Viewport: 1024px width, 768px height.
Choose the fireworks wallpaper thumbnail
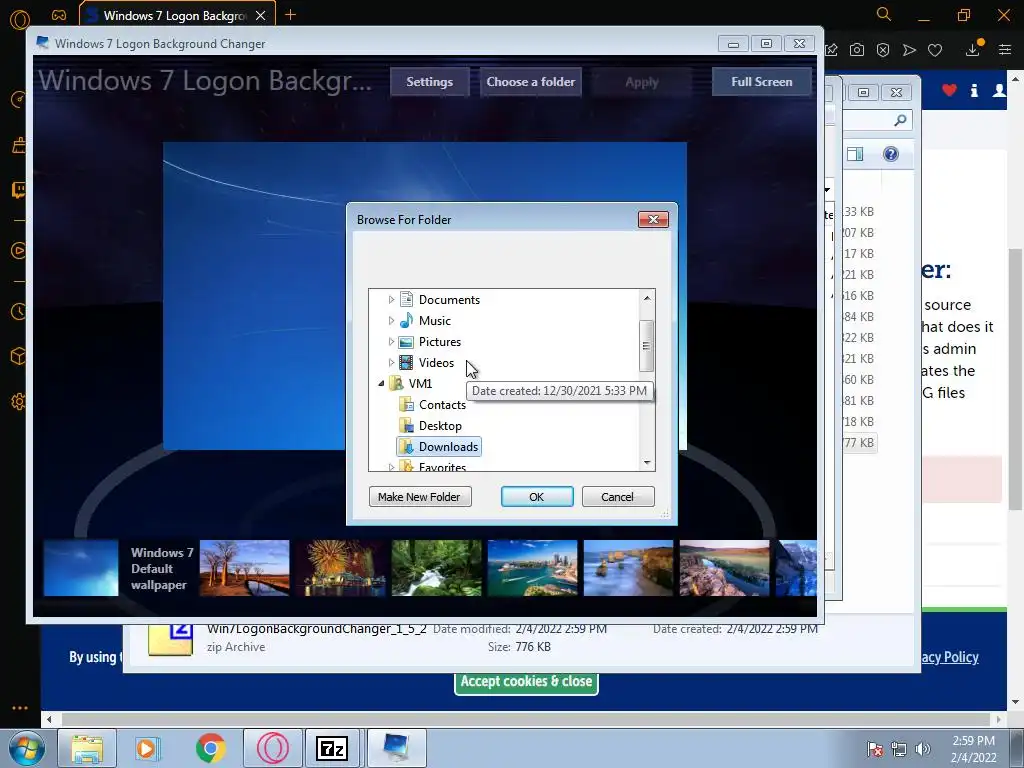click(340, 568)
